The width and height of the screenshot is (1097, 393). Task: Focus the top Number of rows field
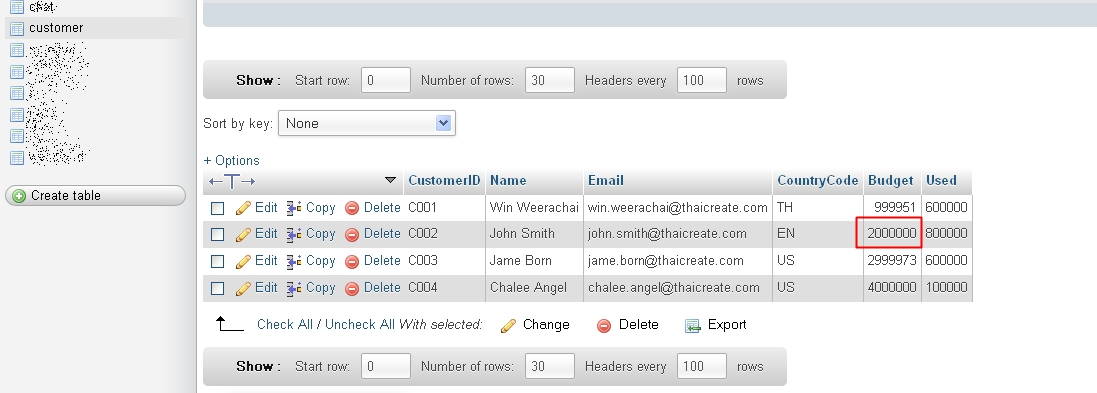click(550, 80)
